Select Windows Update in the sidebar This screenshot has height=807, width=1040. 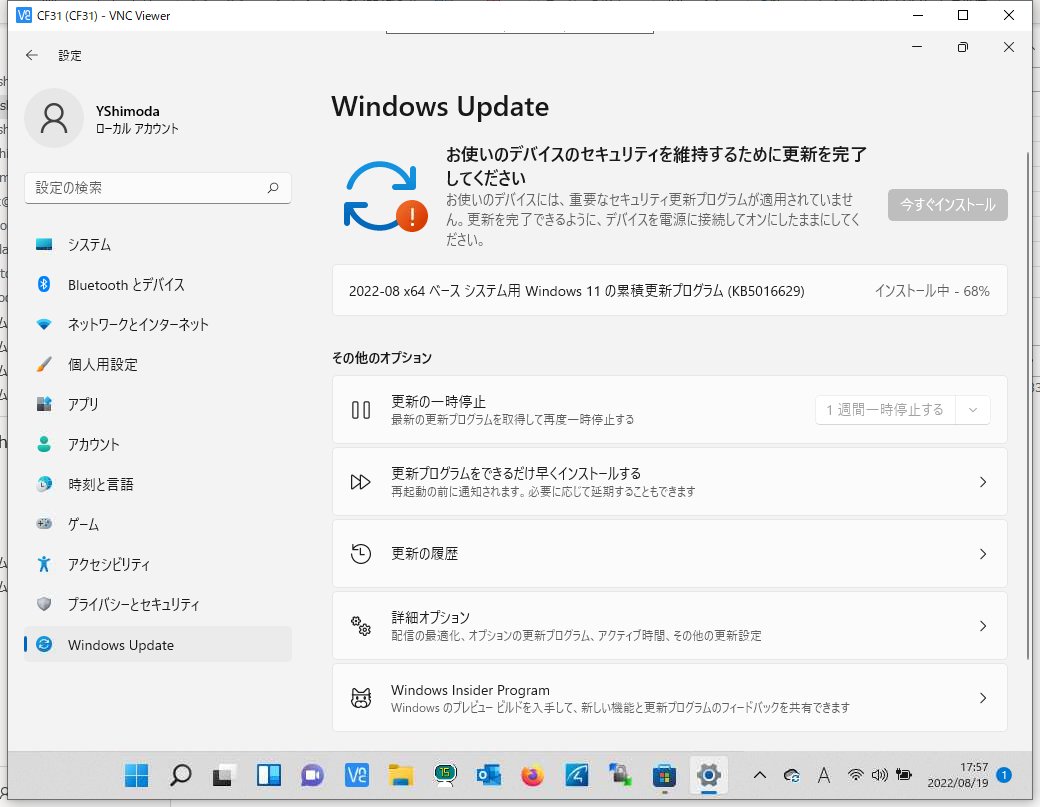click(x=158, y=645)
